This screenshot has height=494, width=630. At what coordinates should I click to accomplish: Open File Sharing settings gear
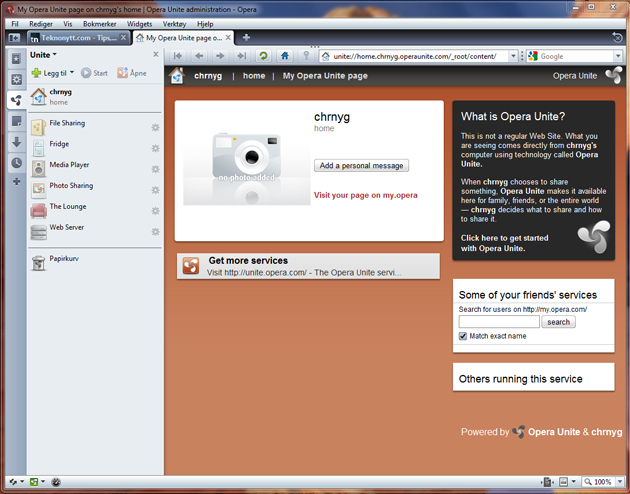[x=155, y=128]
